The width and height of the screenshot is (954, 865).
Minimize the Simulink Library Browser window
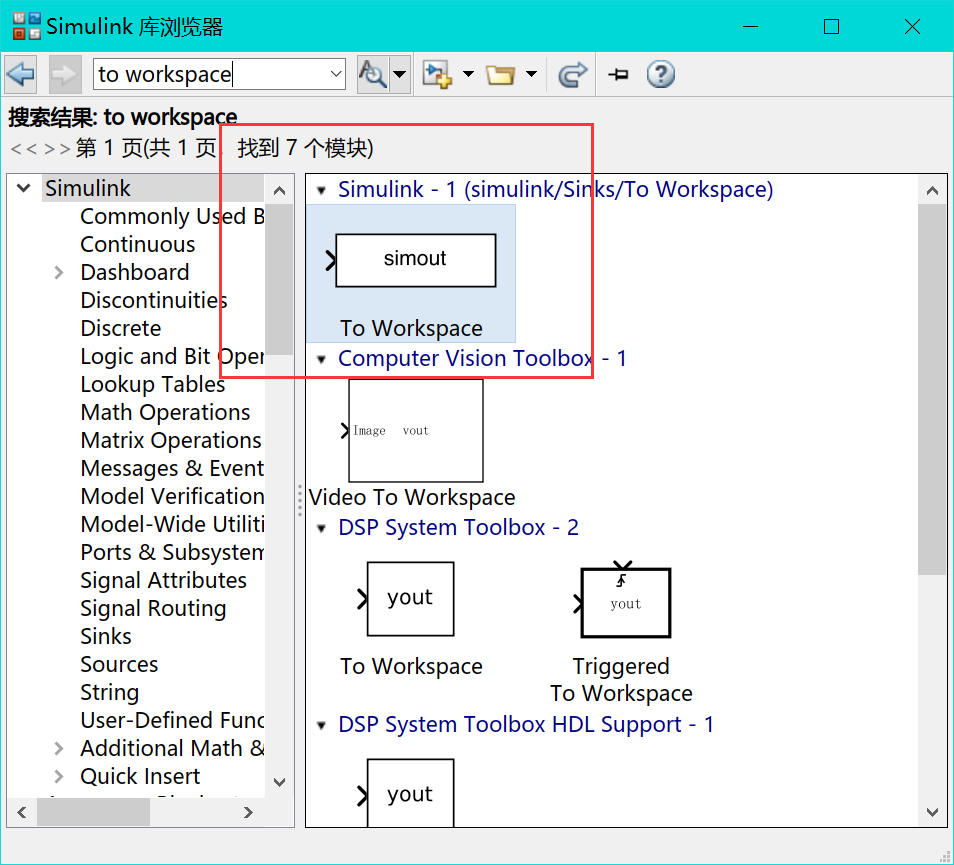[750, 26]
